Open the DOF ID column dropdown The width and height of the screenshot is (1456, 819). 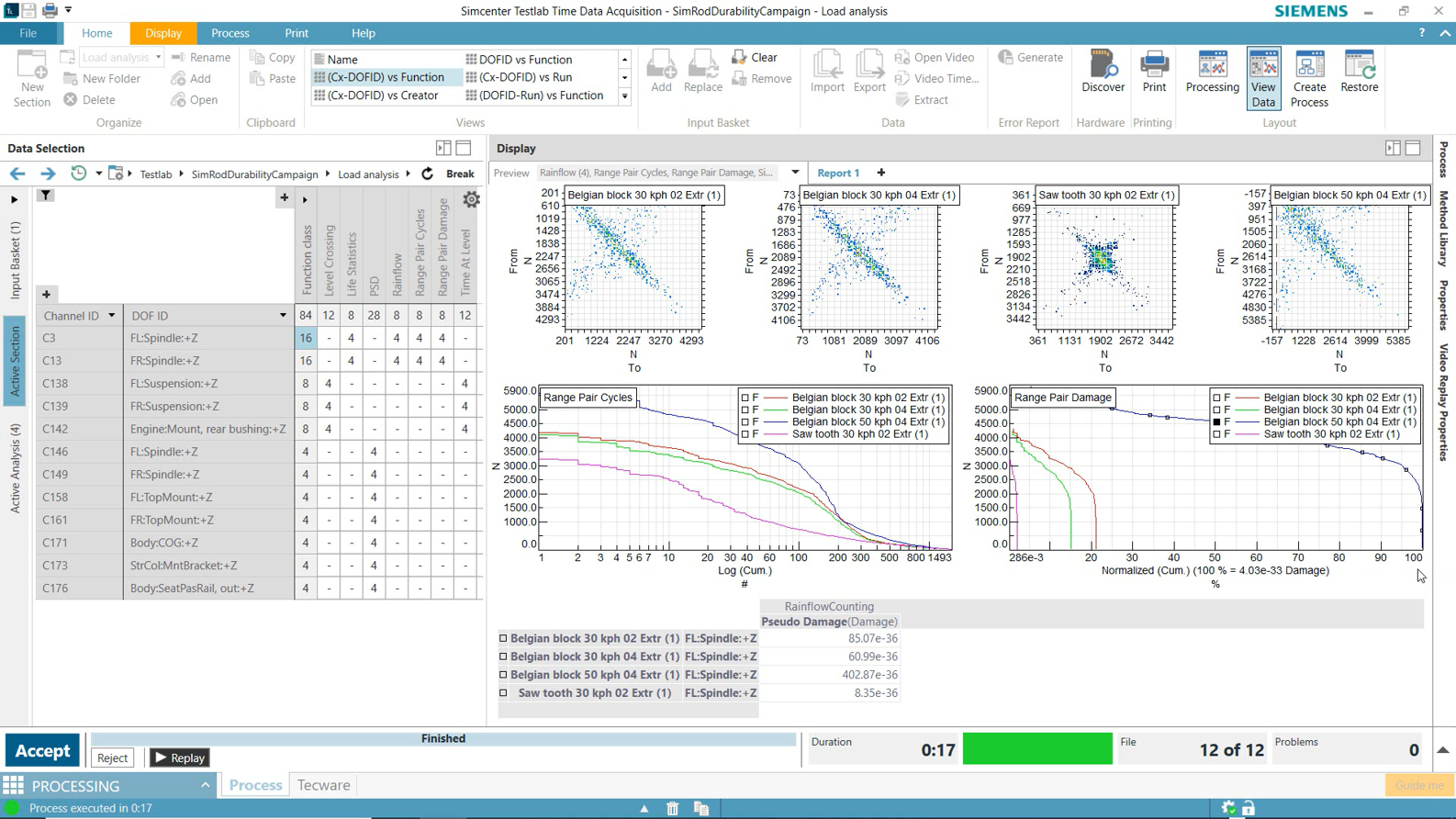283,316
